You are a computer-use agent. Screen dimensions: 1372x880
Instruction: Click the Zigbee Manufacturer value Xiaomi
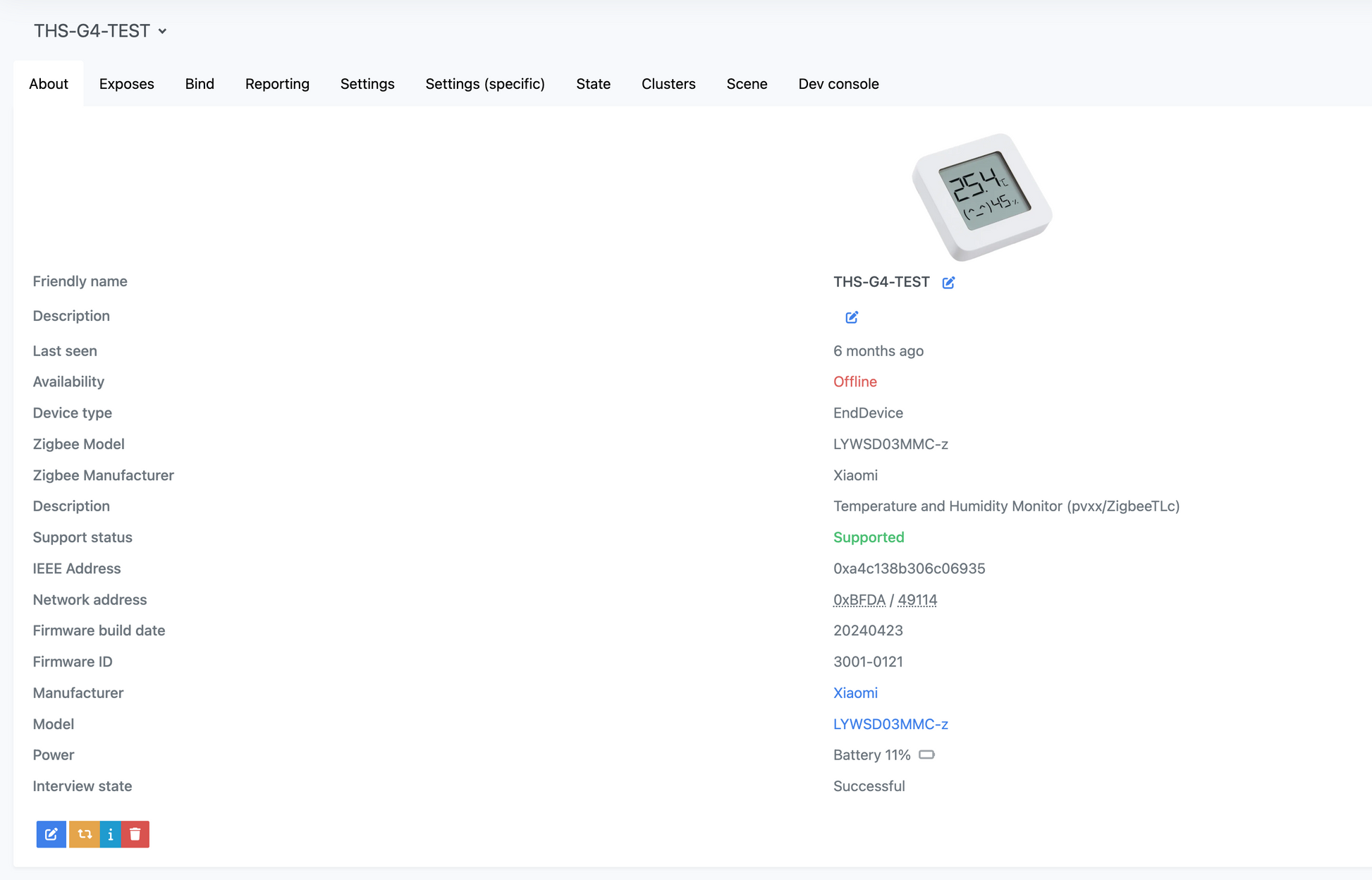click(x=855, y=475)
